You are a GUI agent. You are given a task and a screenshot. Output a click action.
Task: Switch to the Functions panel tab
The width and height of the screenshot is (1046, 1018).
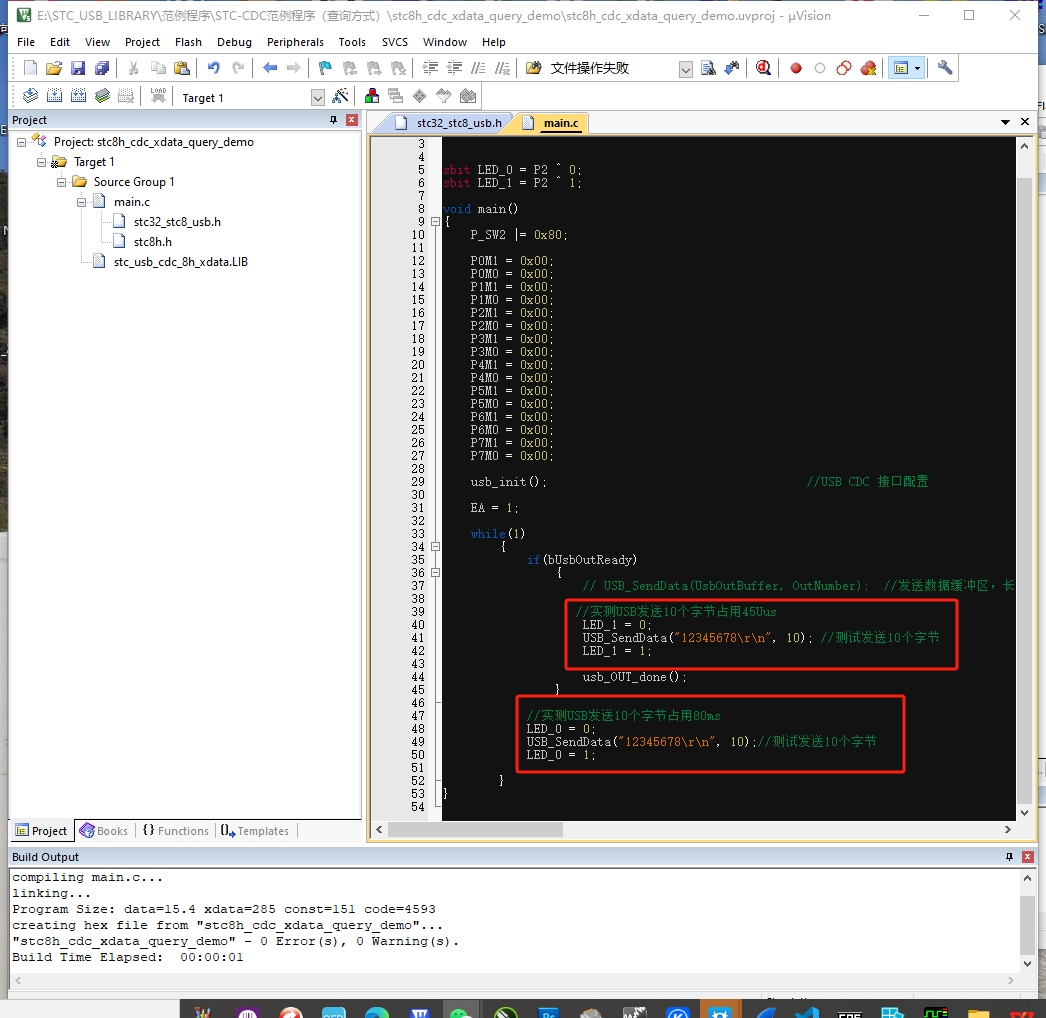tap(176, 831)
